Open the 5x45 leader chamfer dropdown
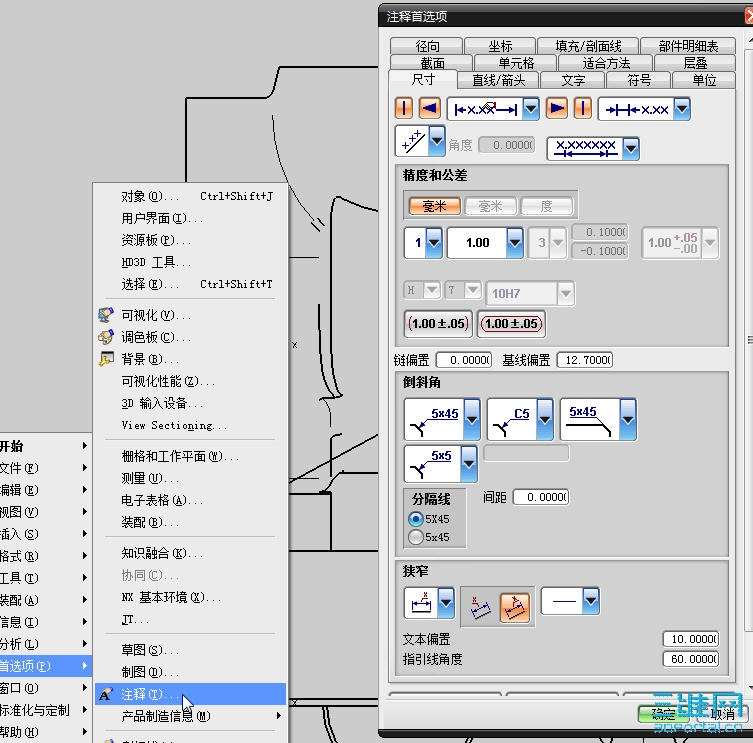 [472, 419]
